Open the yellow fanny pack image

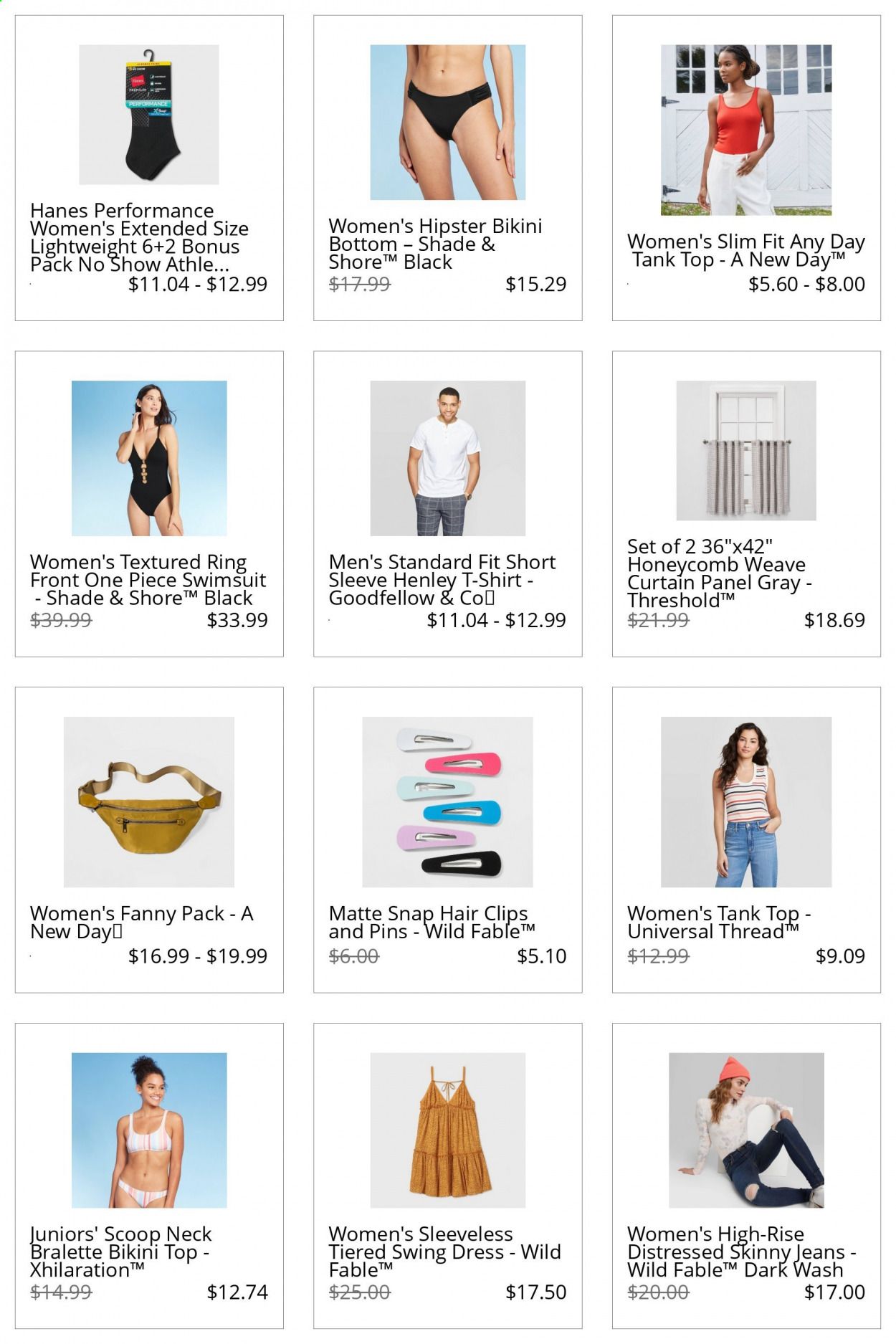pos(149,802)
